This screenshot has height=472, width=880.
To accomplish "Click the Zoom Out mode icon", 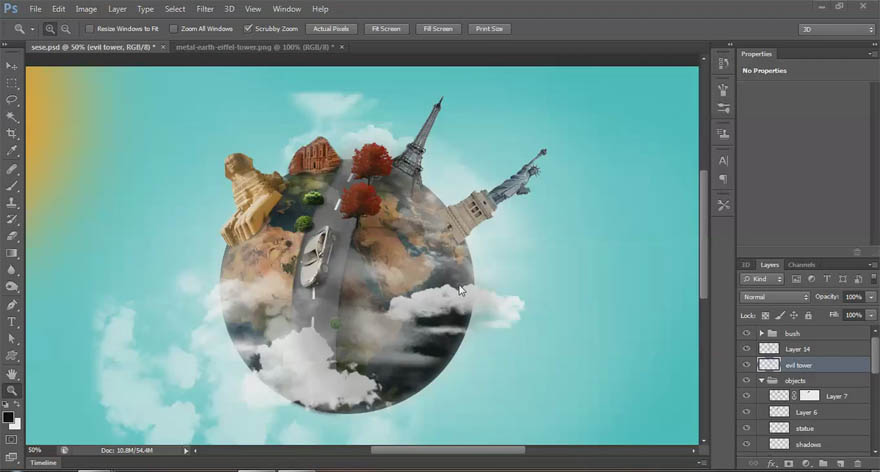I will (66, 29).
